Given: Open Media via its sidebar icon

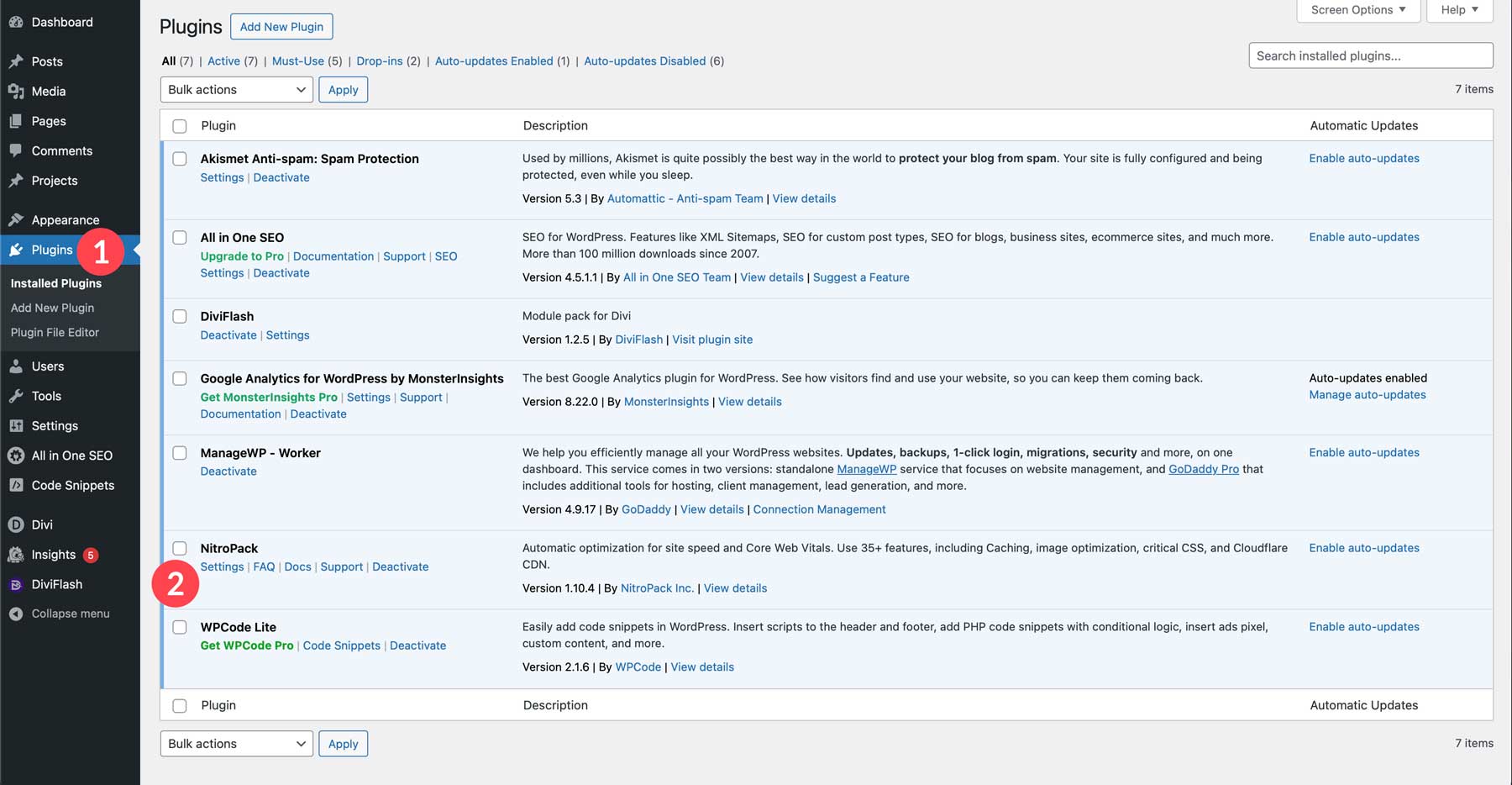Looking at the screenshot, I should (x=16, y=91).
